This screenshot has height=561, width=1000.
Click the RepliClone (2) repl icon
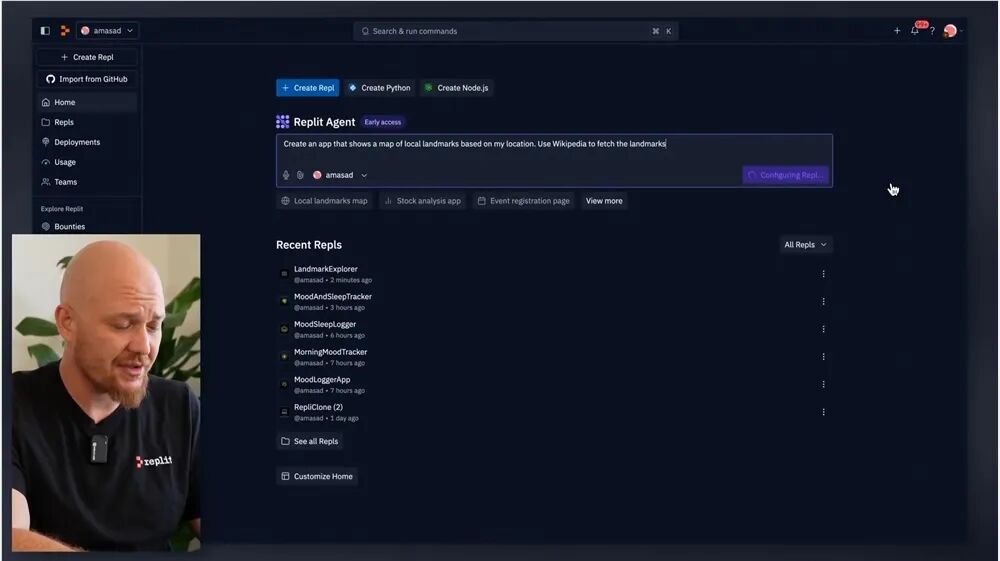pos(284,412)
